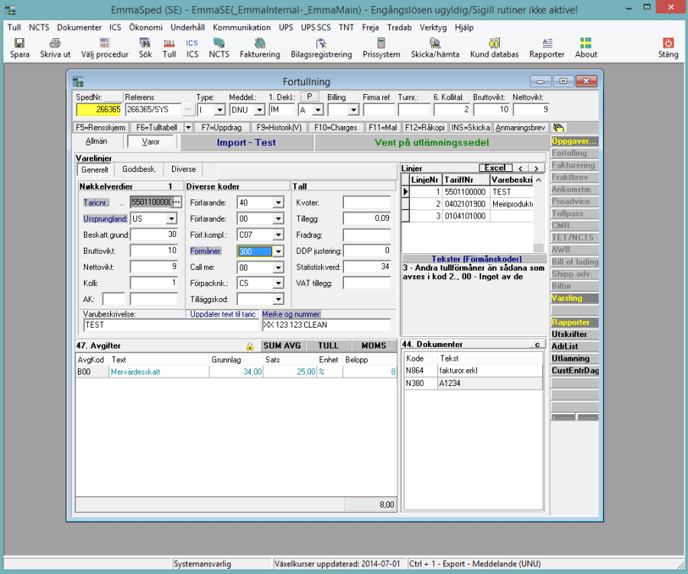This screenshot has height=574, width=688.
Task: Open Bilagsregistrering toolbar icon
Action: (321, 43)
